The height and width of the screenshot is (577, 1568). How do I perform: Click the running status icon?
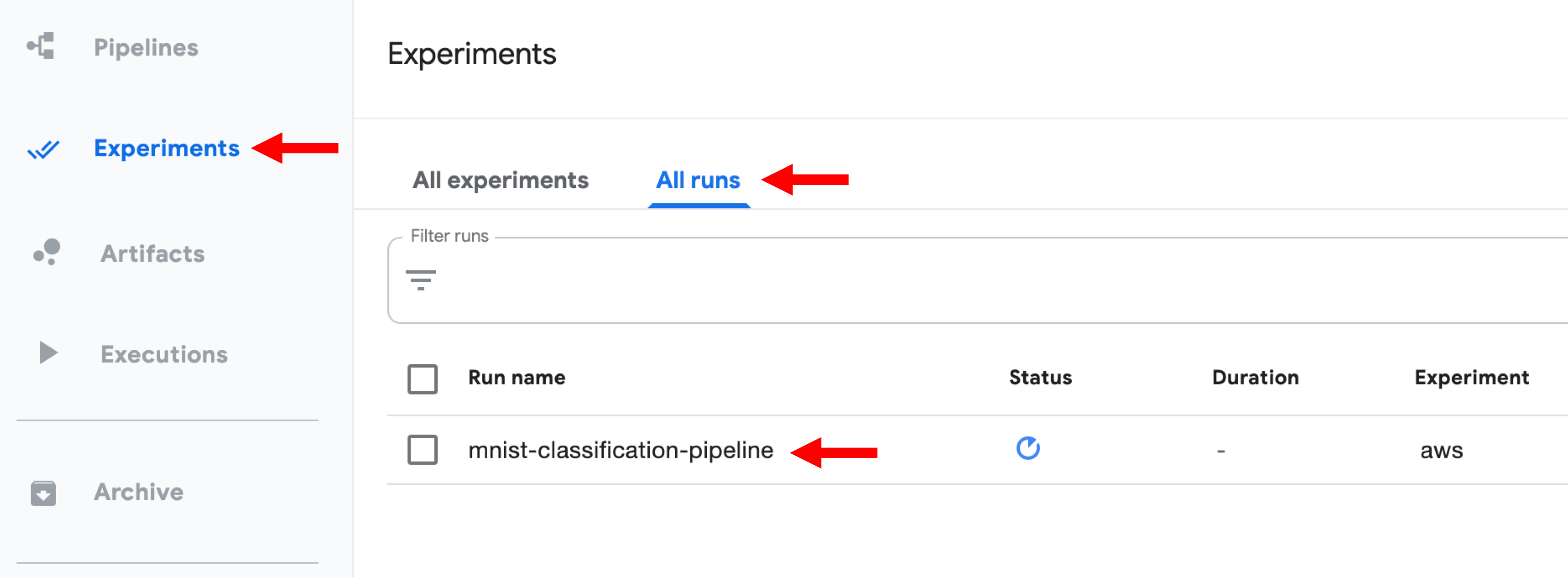(x=1028, y=449)
